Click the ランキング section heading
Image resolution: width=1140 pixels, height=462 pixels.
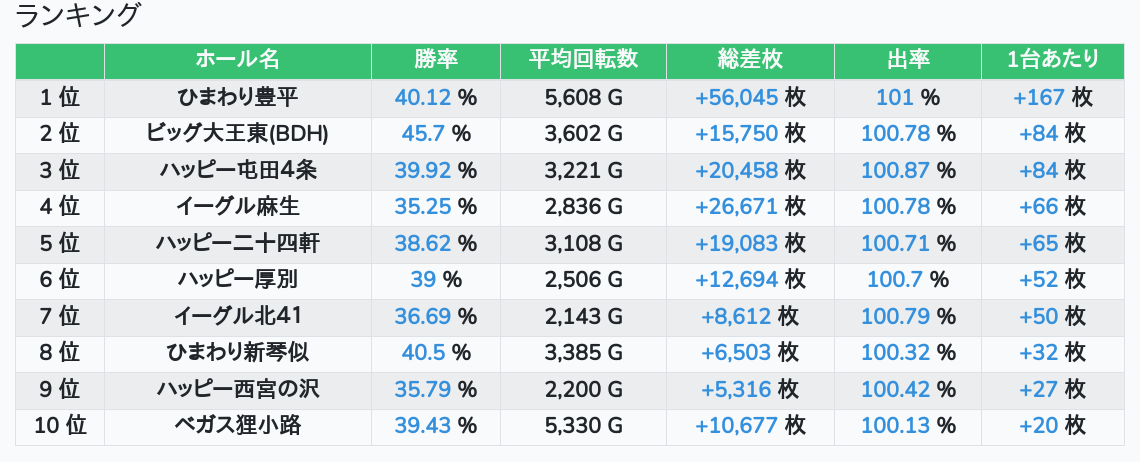coord(79,16)
